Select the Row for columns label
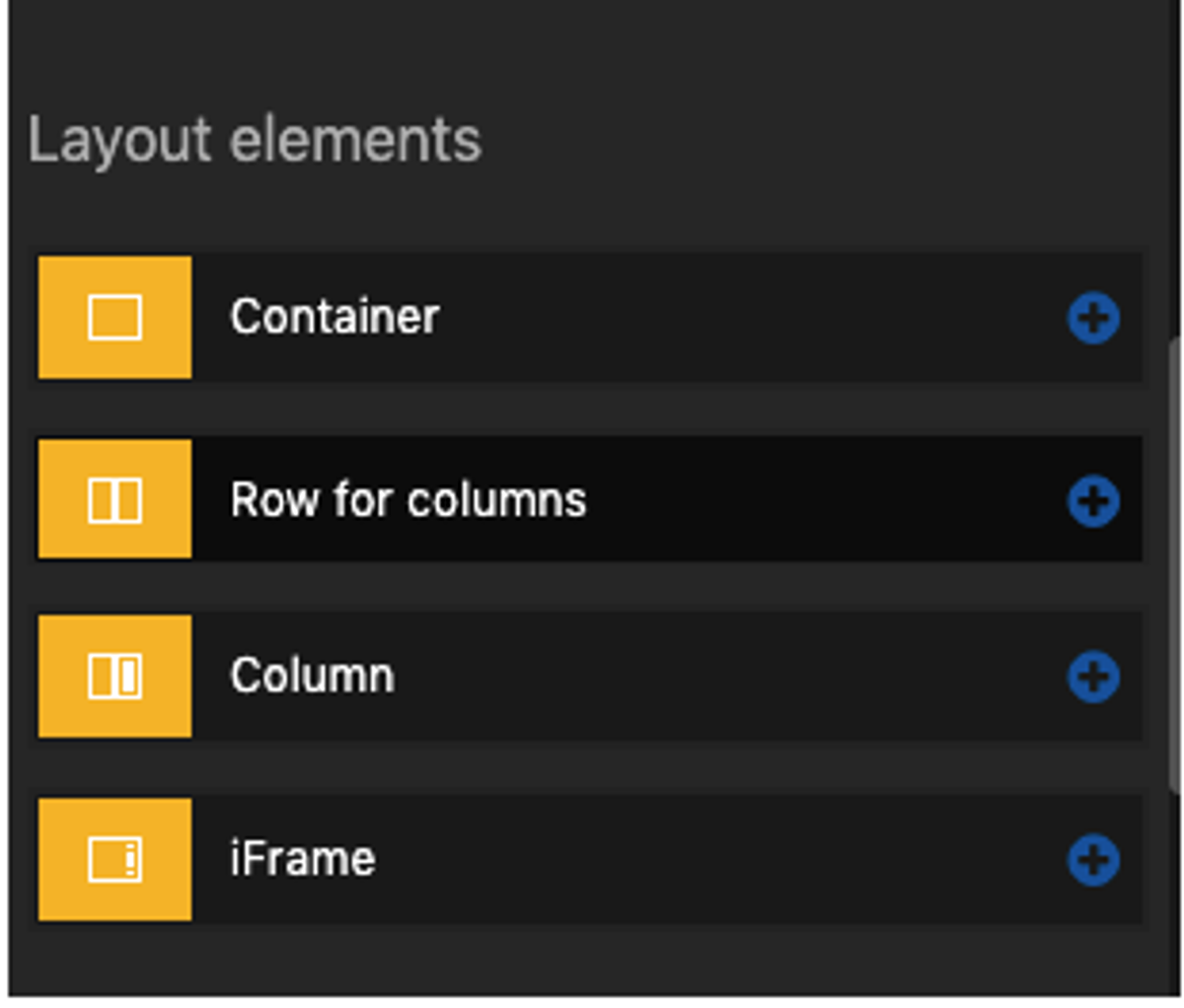 click(408, 500)
